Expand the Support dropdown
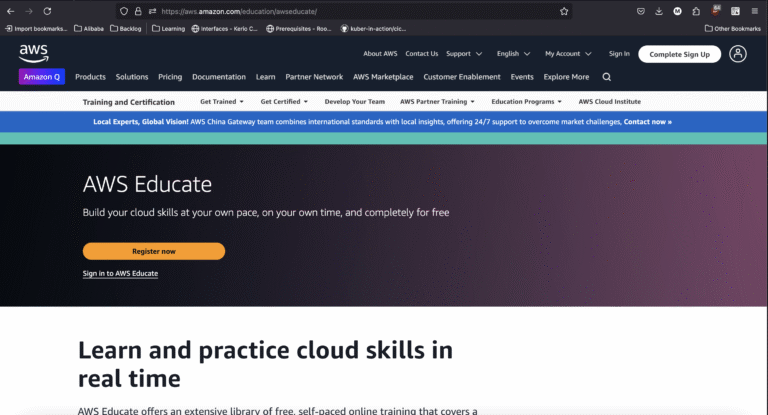Viewport: 768px width, 415px height. pos(464,54)
